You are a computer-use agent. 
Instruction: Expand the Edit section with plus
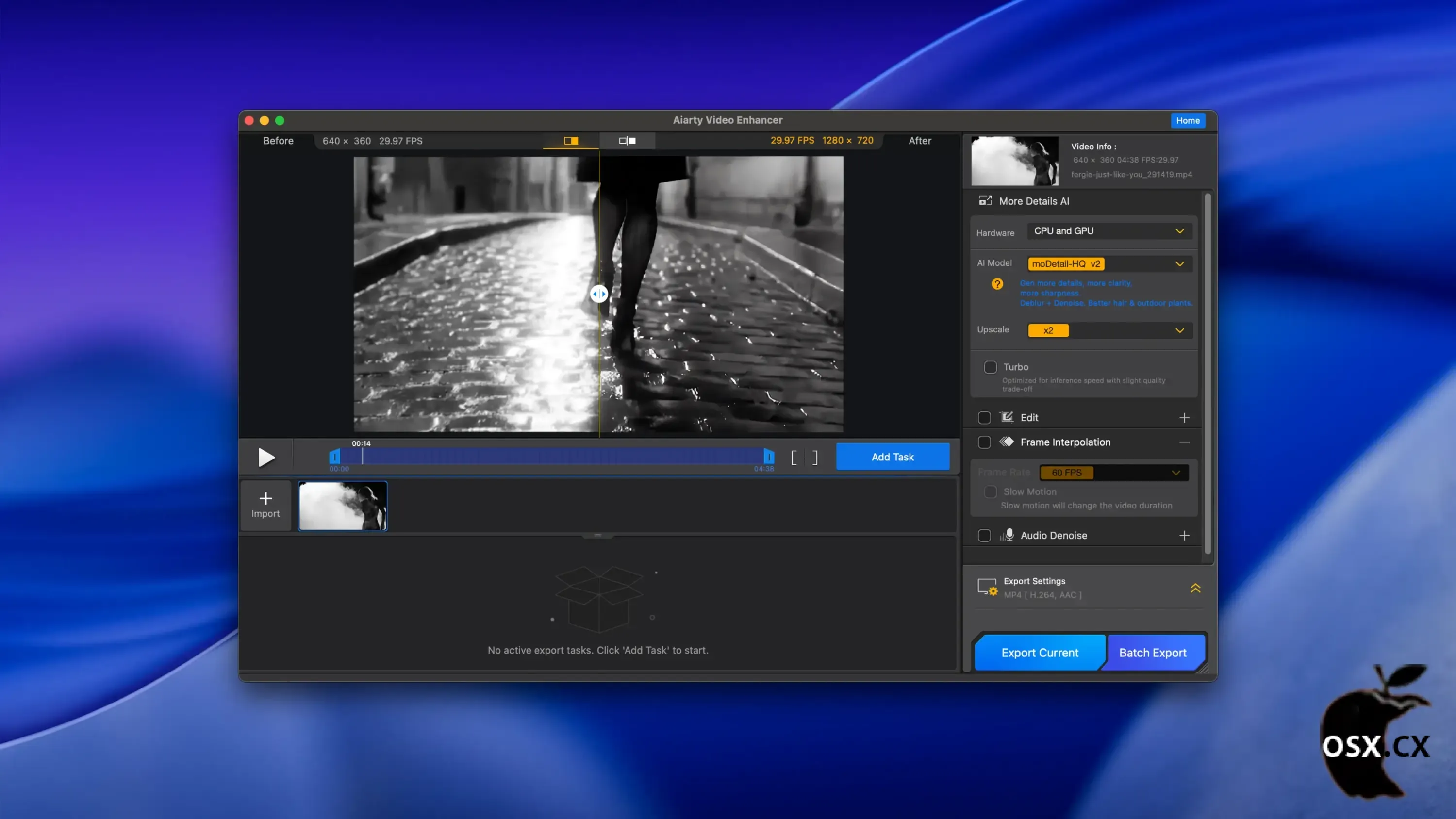click(x=1184, y=418)
